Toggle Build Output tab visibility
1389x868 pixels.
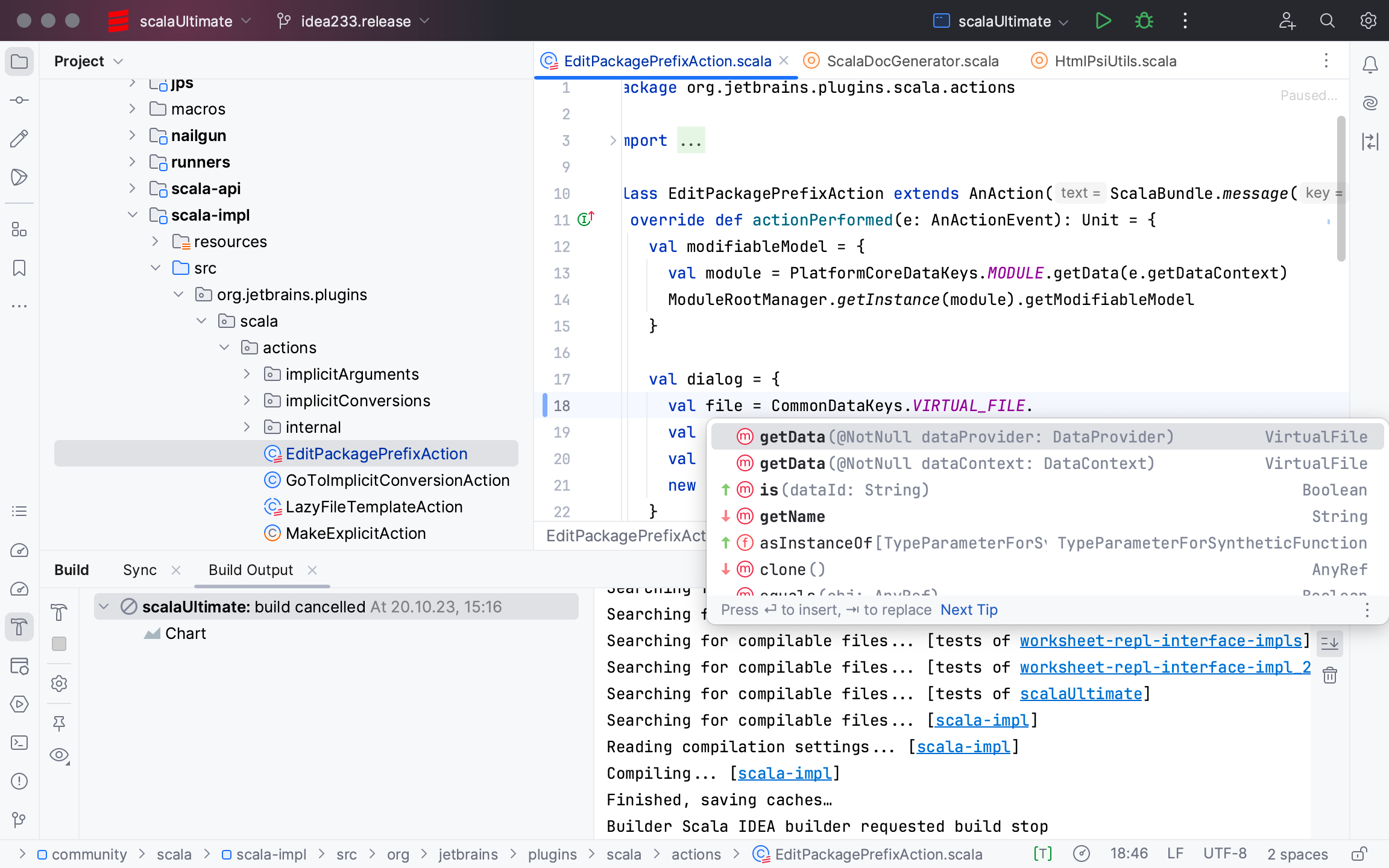pyautogui.click(x=312, y=569)
